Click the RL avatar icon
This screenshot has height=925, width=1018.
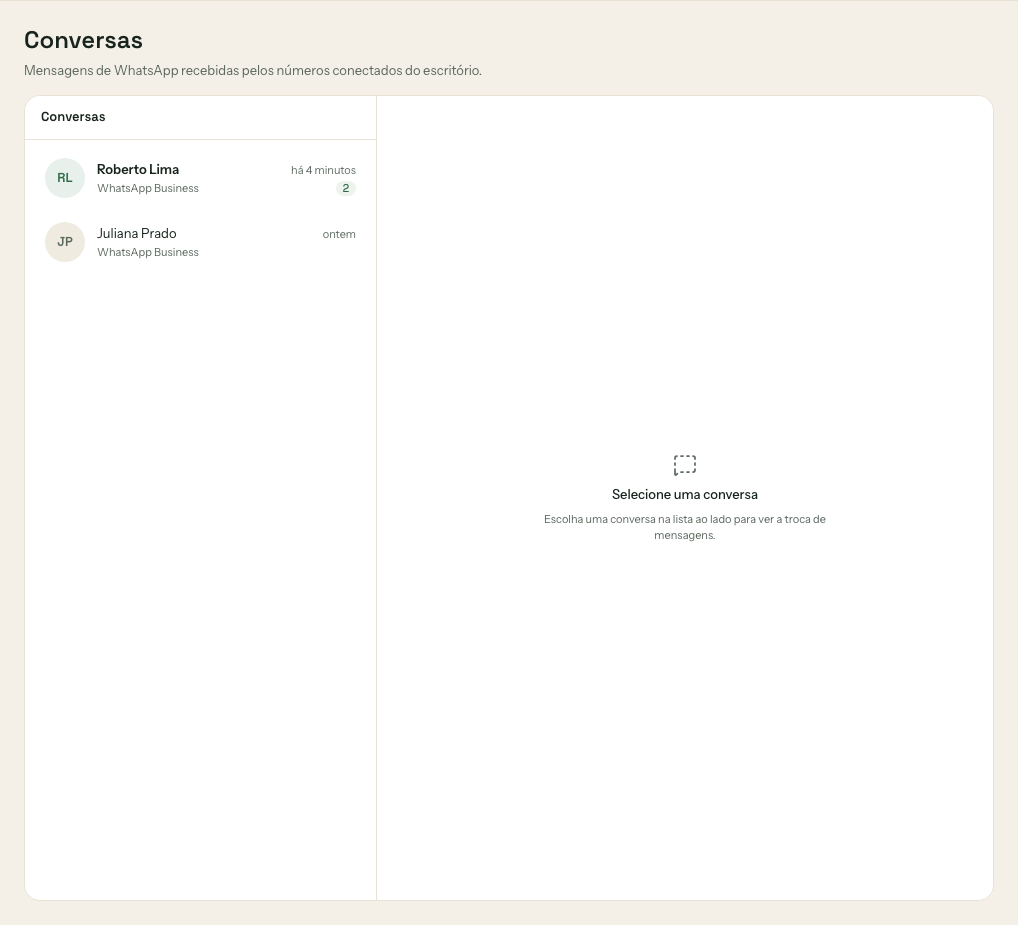65,178
